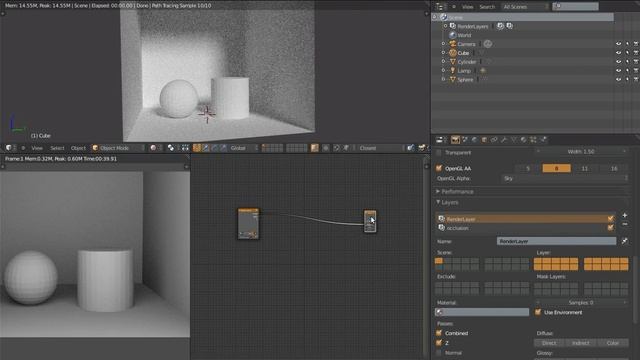Open the Render properties tab

pyautogui.click(x=455, y=140)
